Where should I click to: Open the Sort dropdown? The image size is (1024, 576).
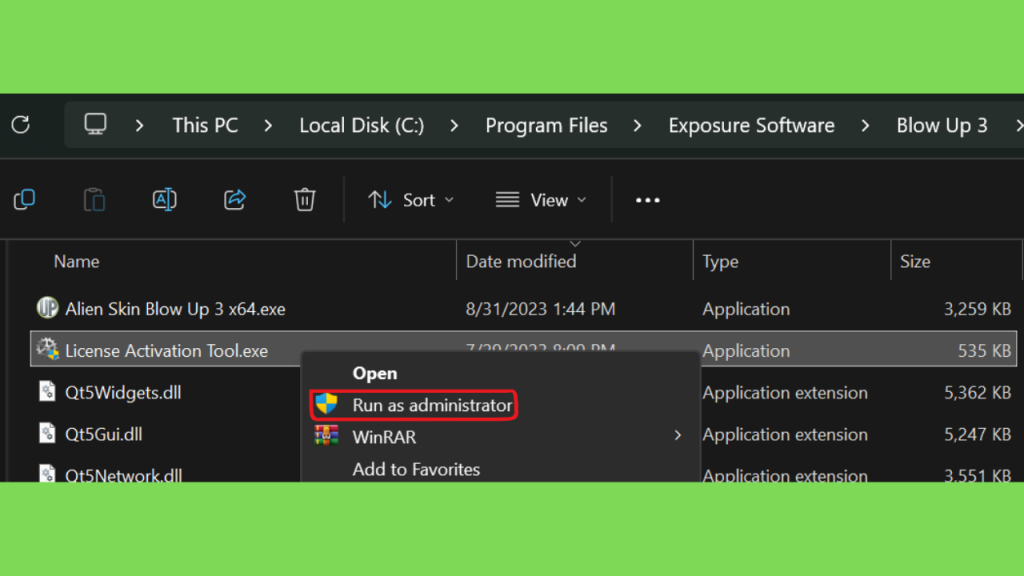(x=410, y=200)
